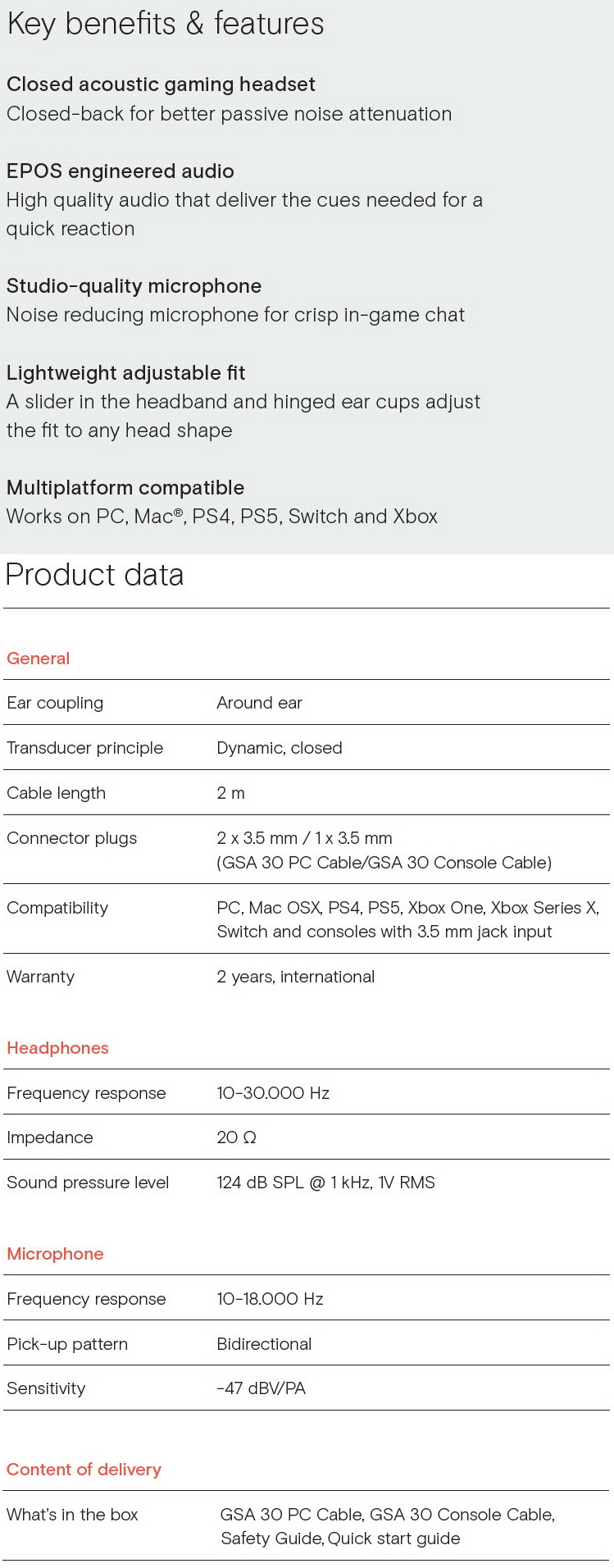The width and height of the screenshot is (614, 1568).
Task: Select the Microphone section label
Action: (55, 1254)
